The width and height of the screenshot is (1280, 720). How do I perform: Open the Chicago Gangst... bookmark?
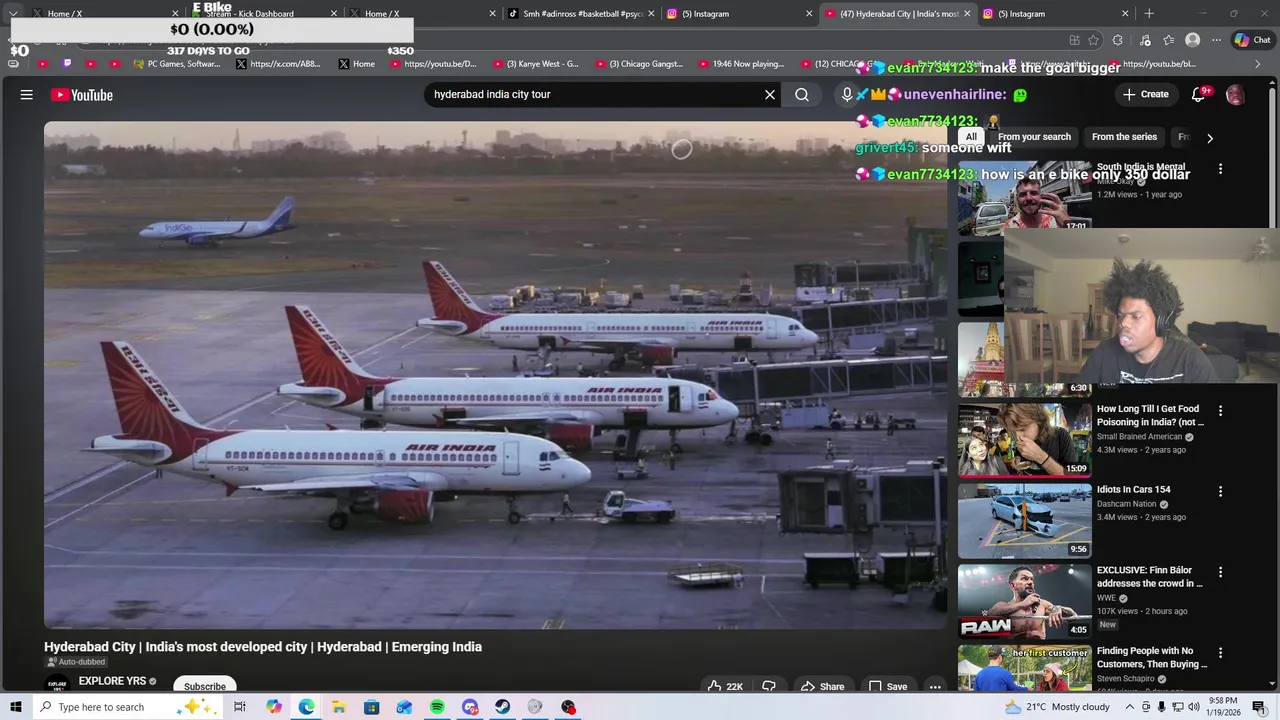pyautogui.click(x=638, y=64)
